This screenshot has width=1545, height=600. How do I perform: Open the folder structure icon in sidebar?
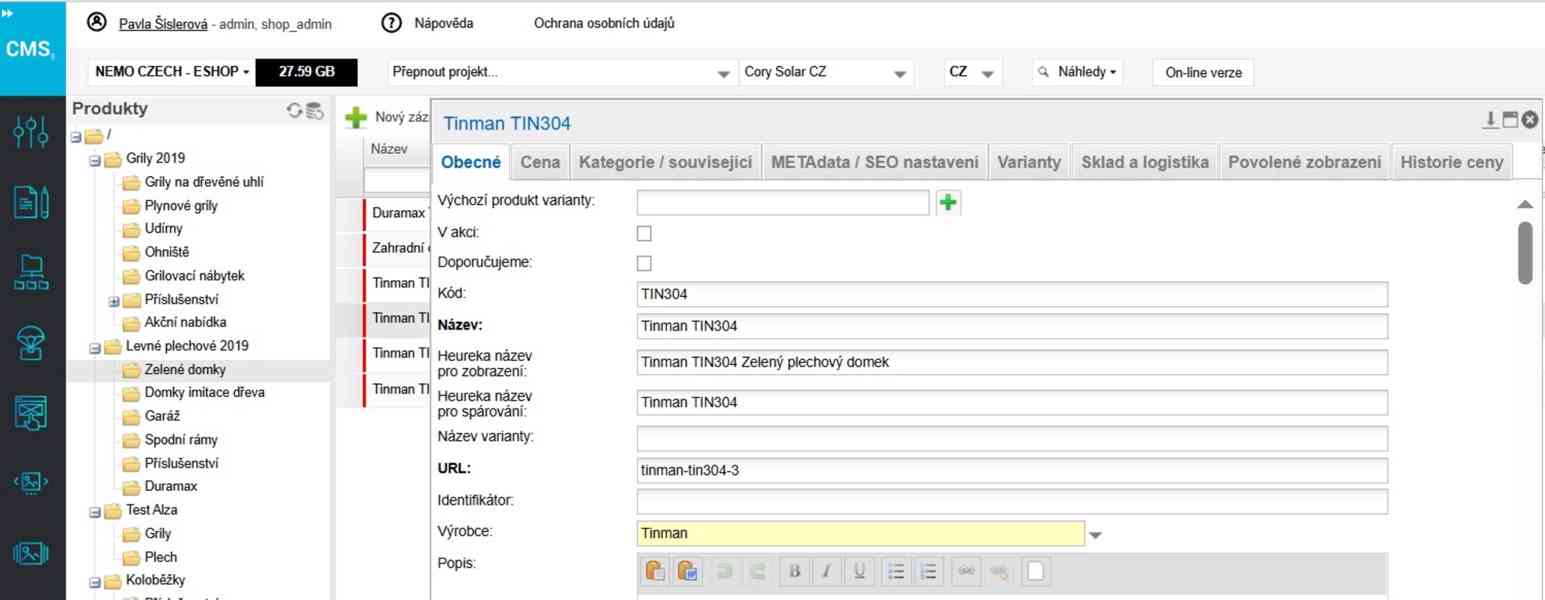(x=31, y=272)
